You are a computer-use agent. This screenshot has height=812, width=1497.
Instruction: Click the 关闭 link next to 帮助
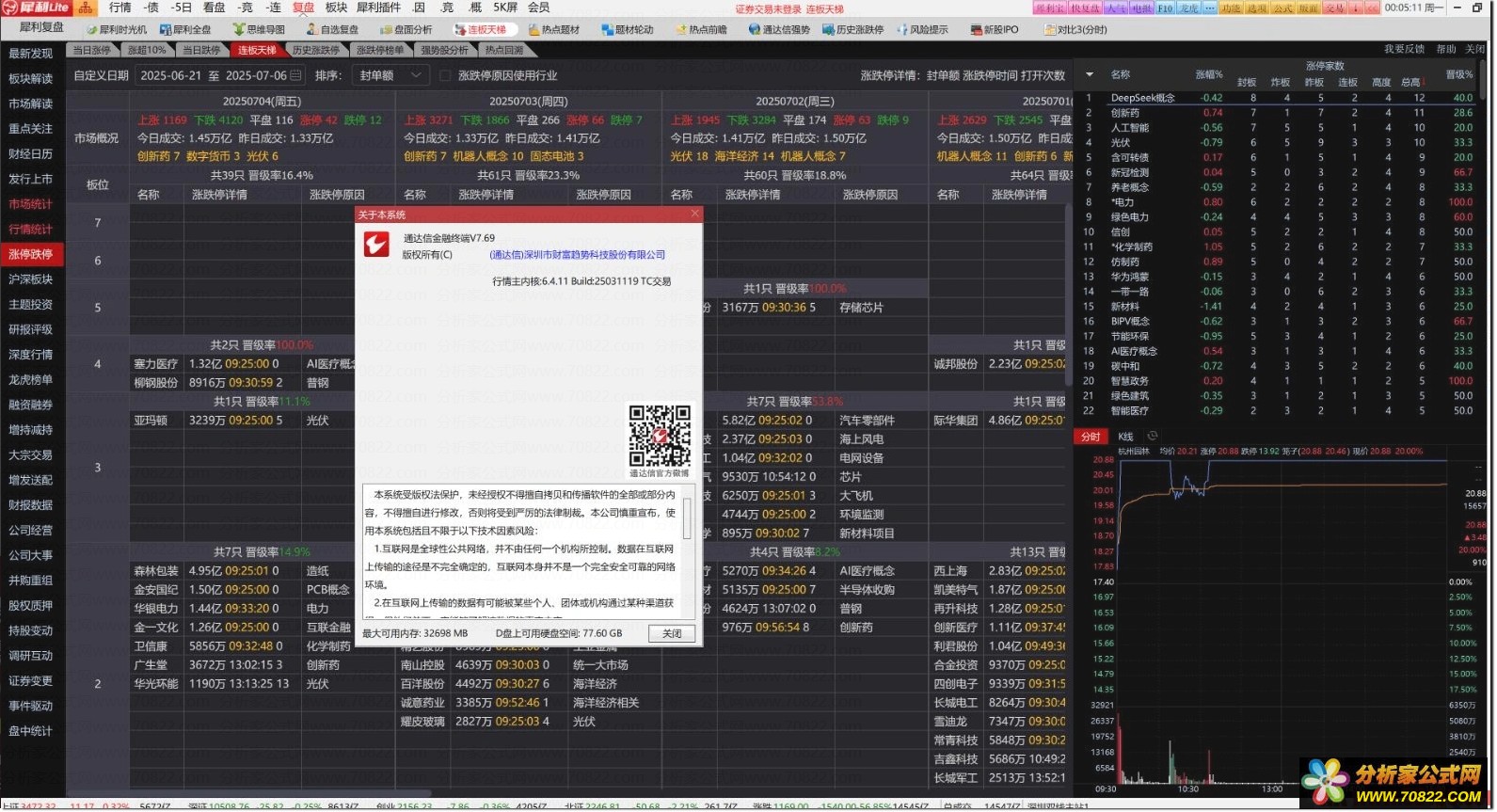[x=1475, y=49]
